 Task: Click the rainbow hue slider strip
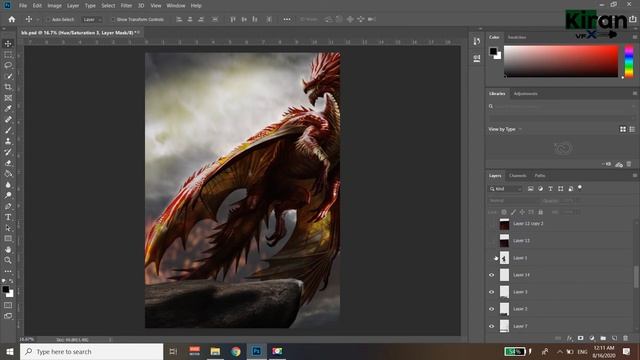coord(629,62)
